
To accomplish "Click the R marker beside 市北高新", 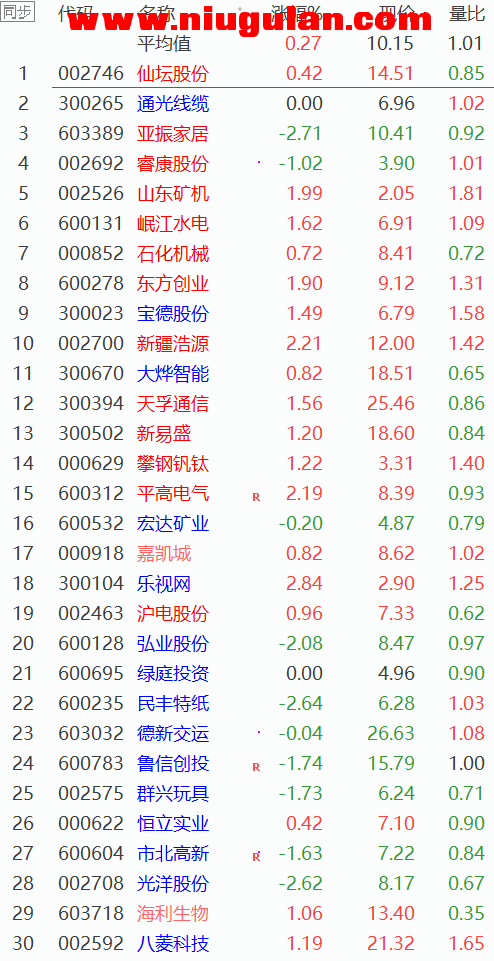I will 256,857.
